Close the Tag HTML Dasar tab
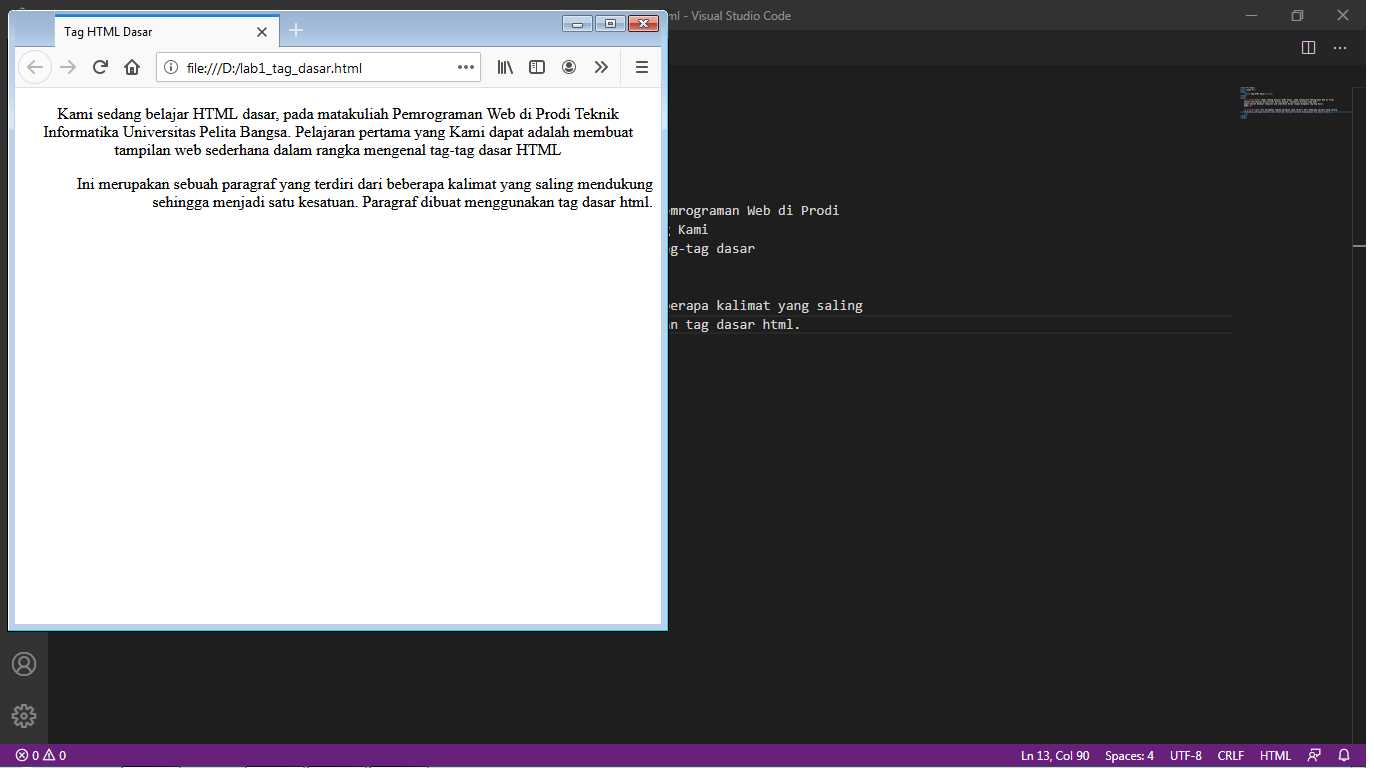 (262, 32)
